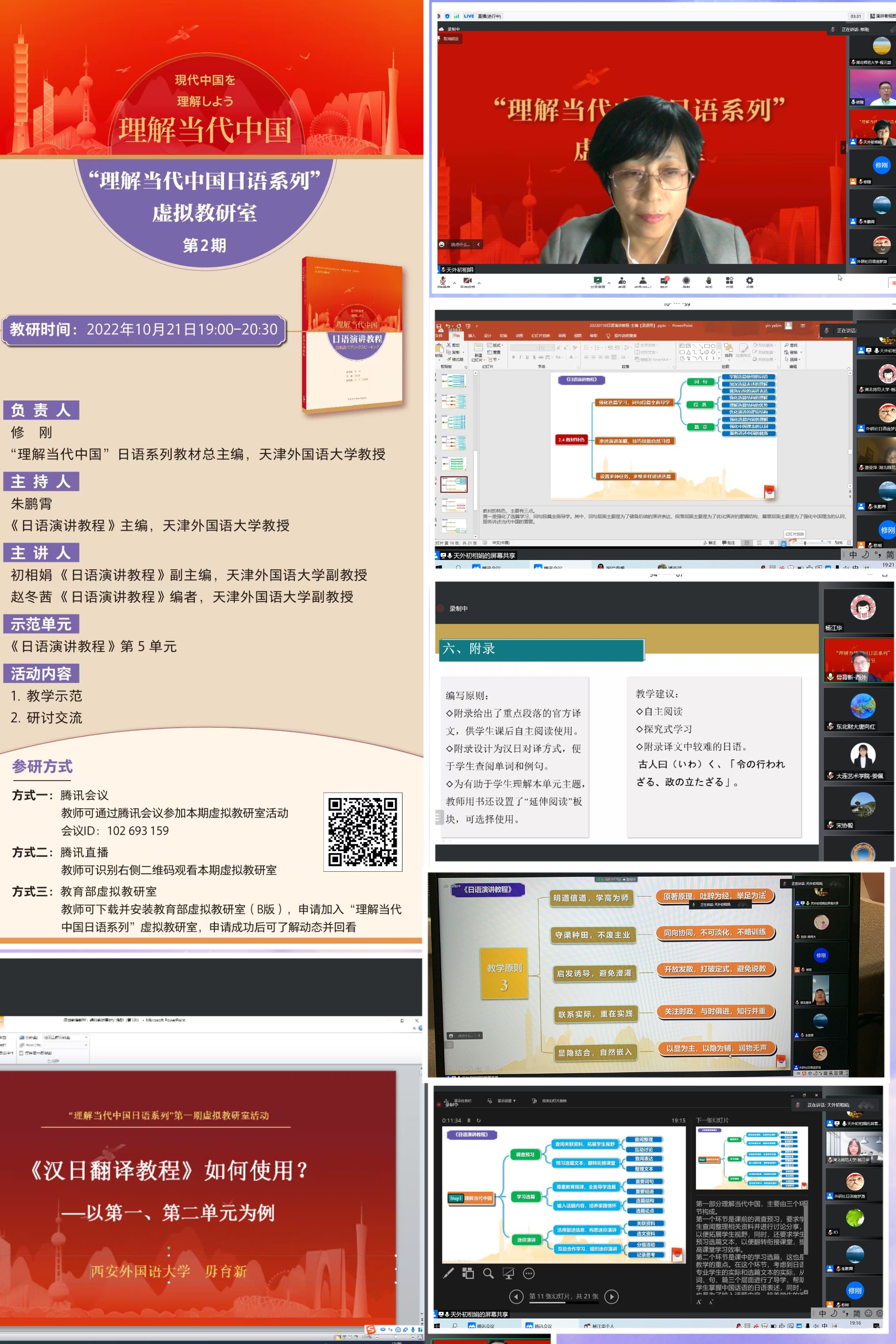Click the raise hand icon
Viewport: 896px width, 1344px height.
(709, 280)
